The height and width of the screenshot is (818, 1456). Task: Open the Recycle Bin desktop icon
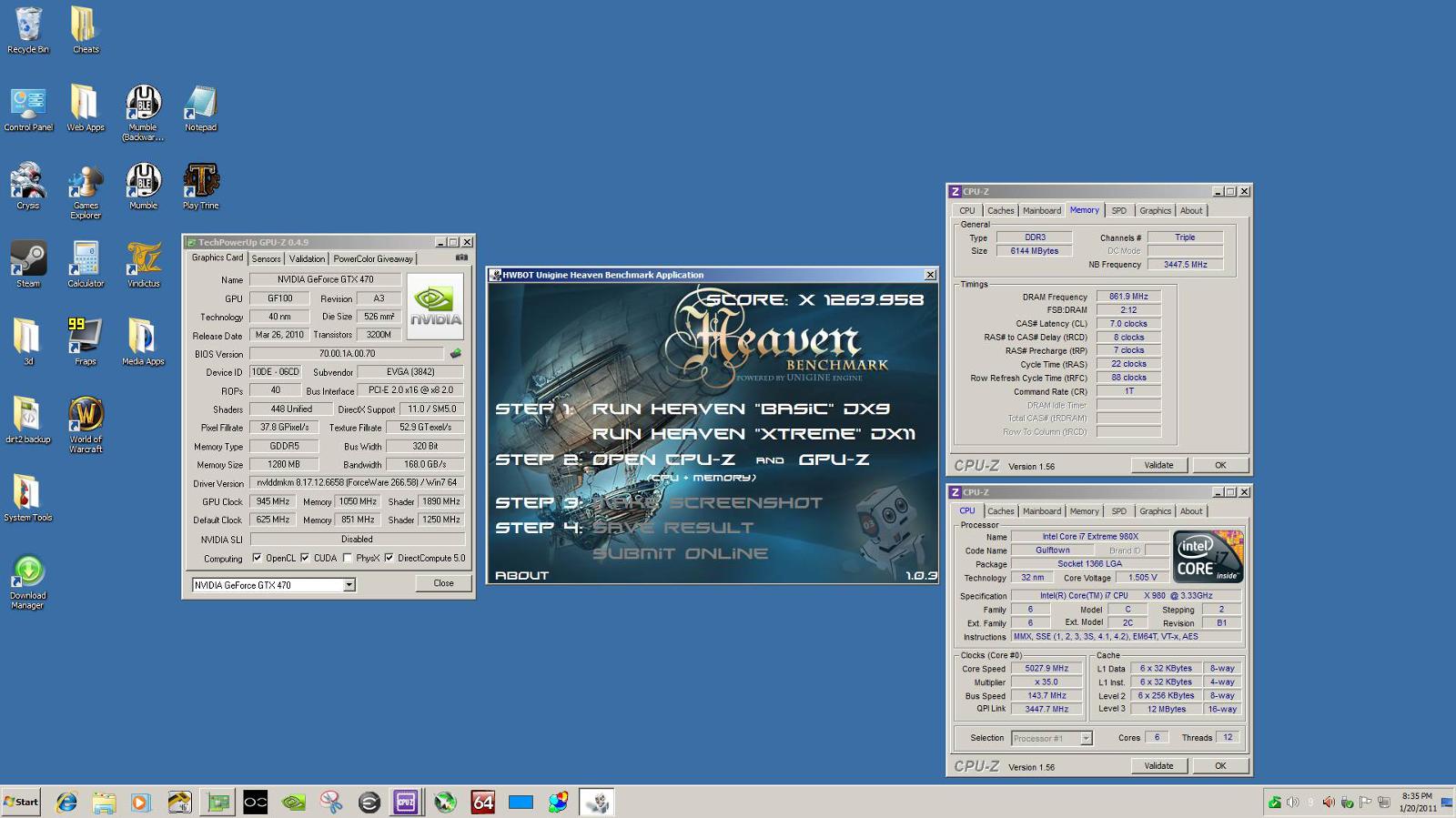point(28,30)
